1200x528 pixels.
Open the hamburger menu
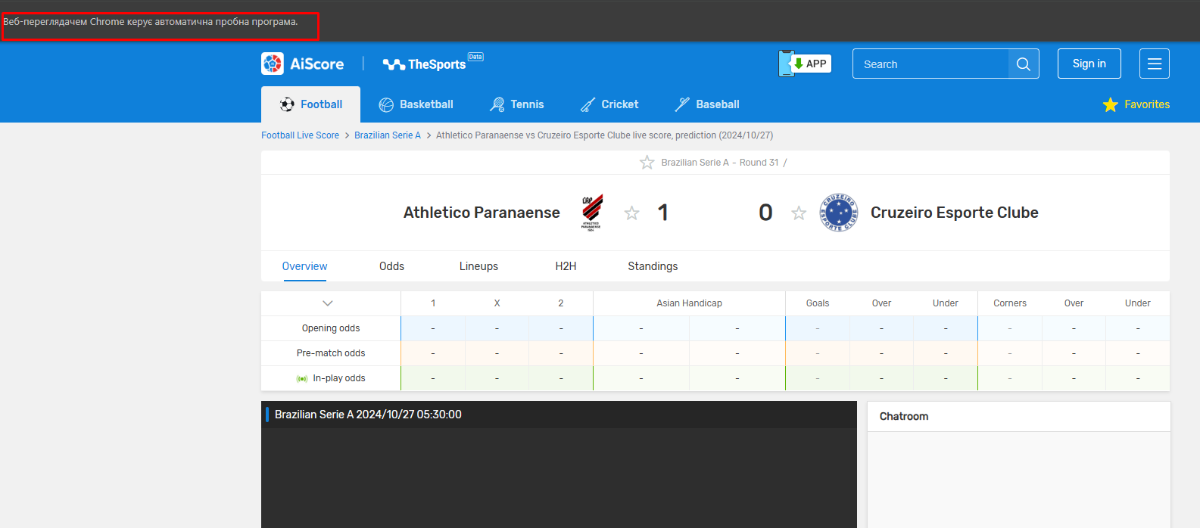pos(1154,64)
